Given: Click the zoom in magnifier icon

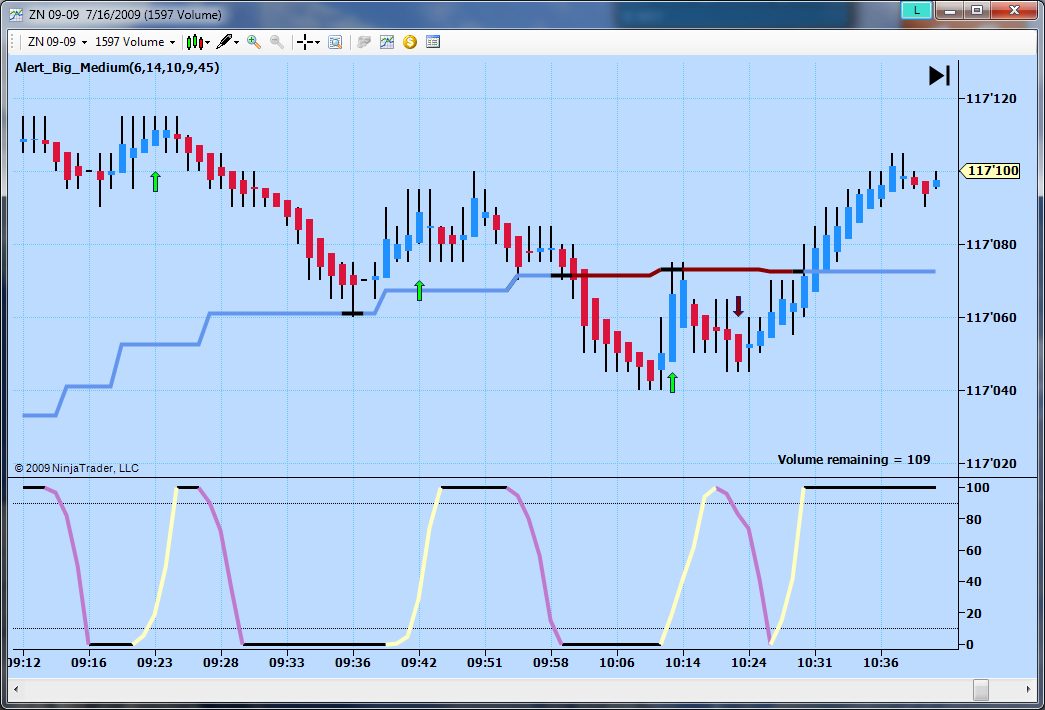Looking at the screenshot, I should point(254,42).
